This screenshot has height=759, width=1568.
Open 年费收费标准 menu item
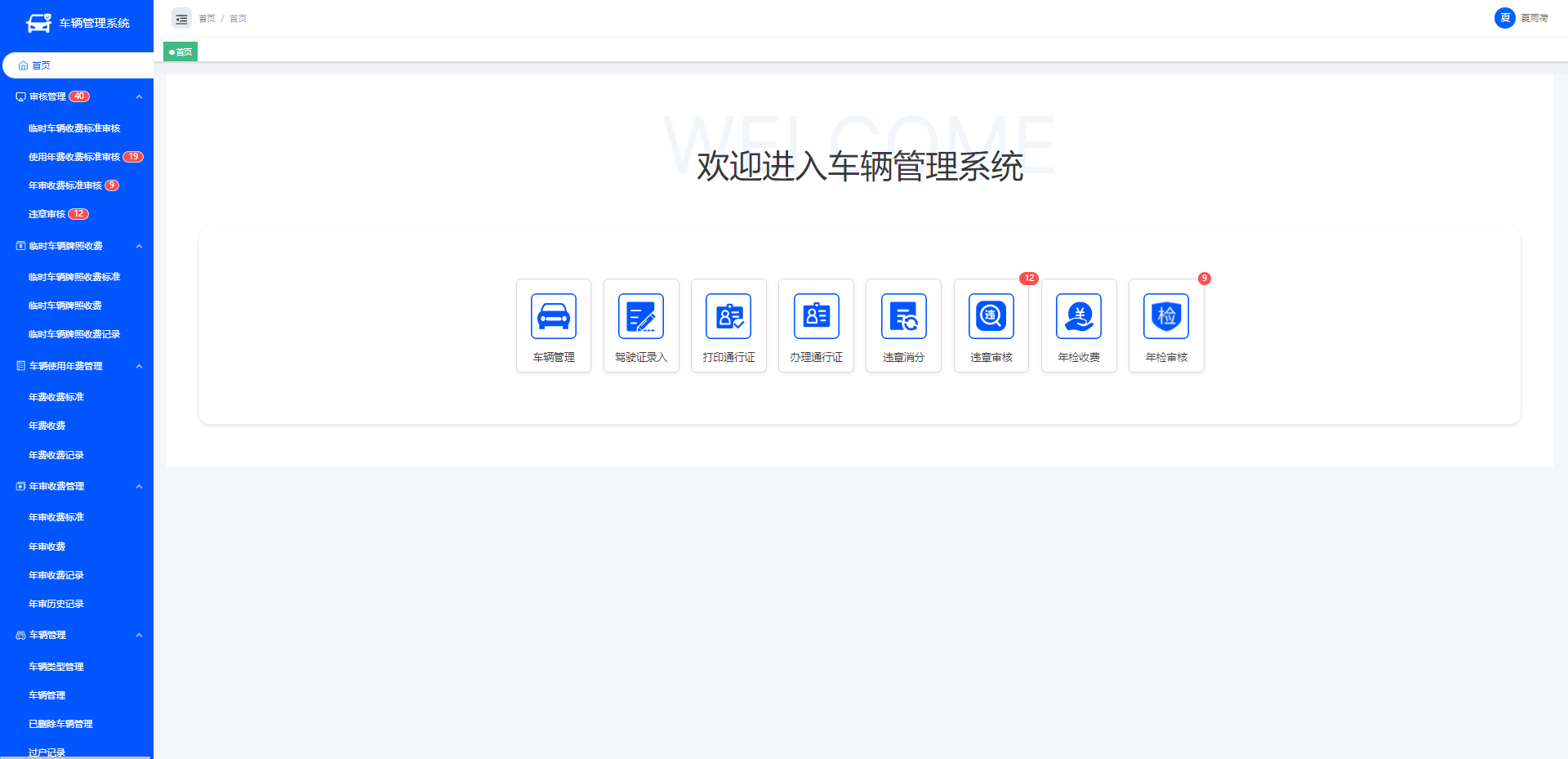[x=56, y=397]
